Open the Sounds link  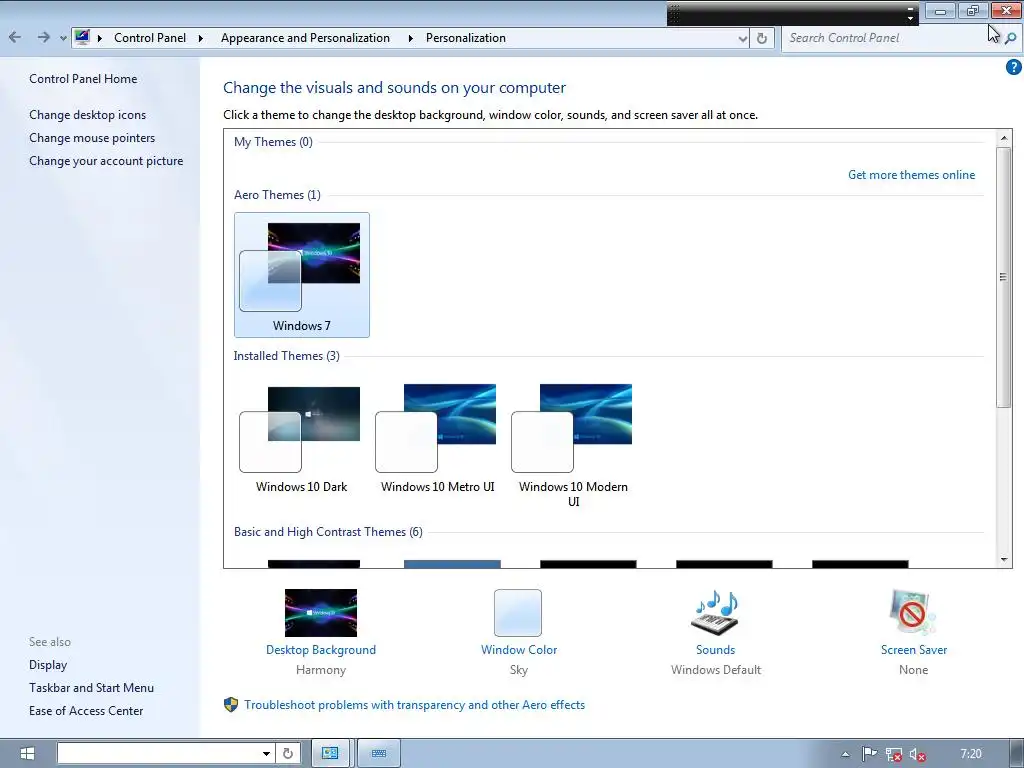[x=715, y=650]
